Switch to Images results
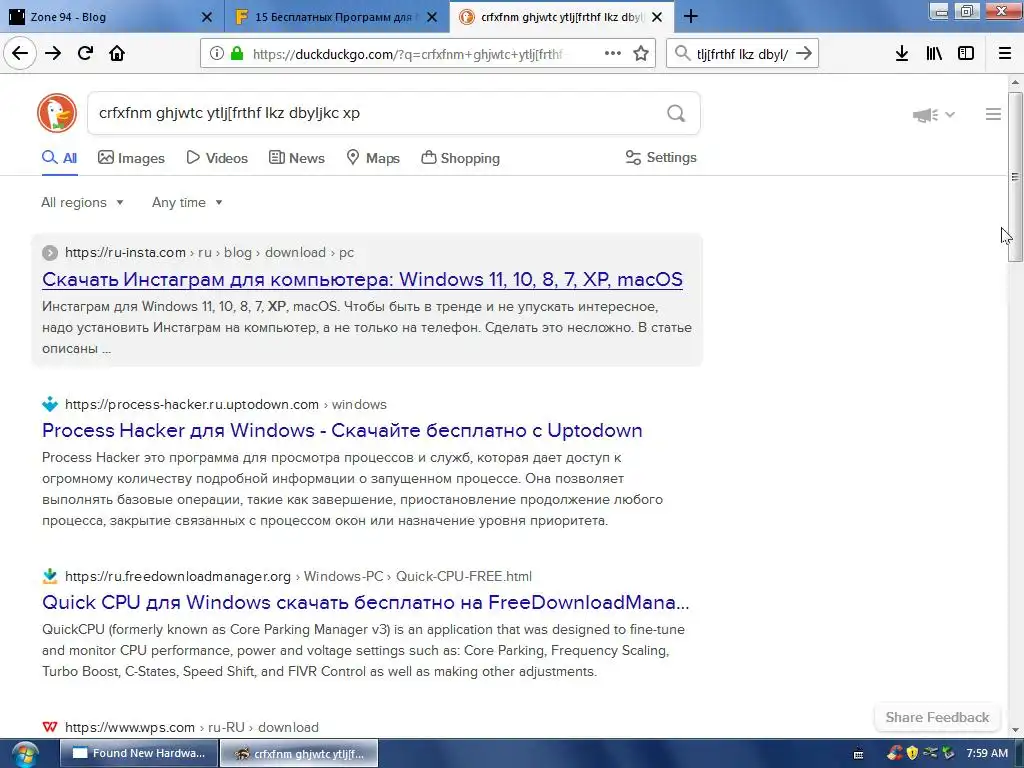The image size is (1024, 768). 131,158
